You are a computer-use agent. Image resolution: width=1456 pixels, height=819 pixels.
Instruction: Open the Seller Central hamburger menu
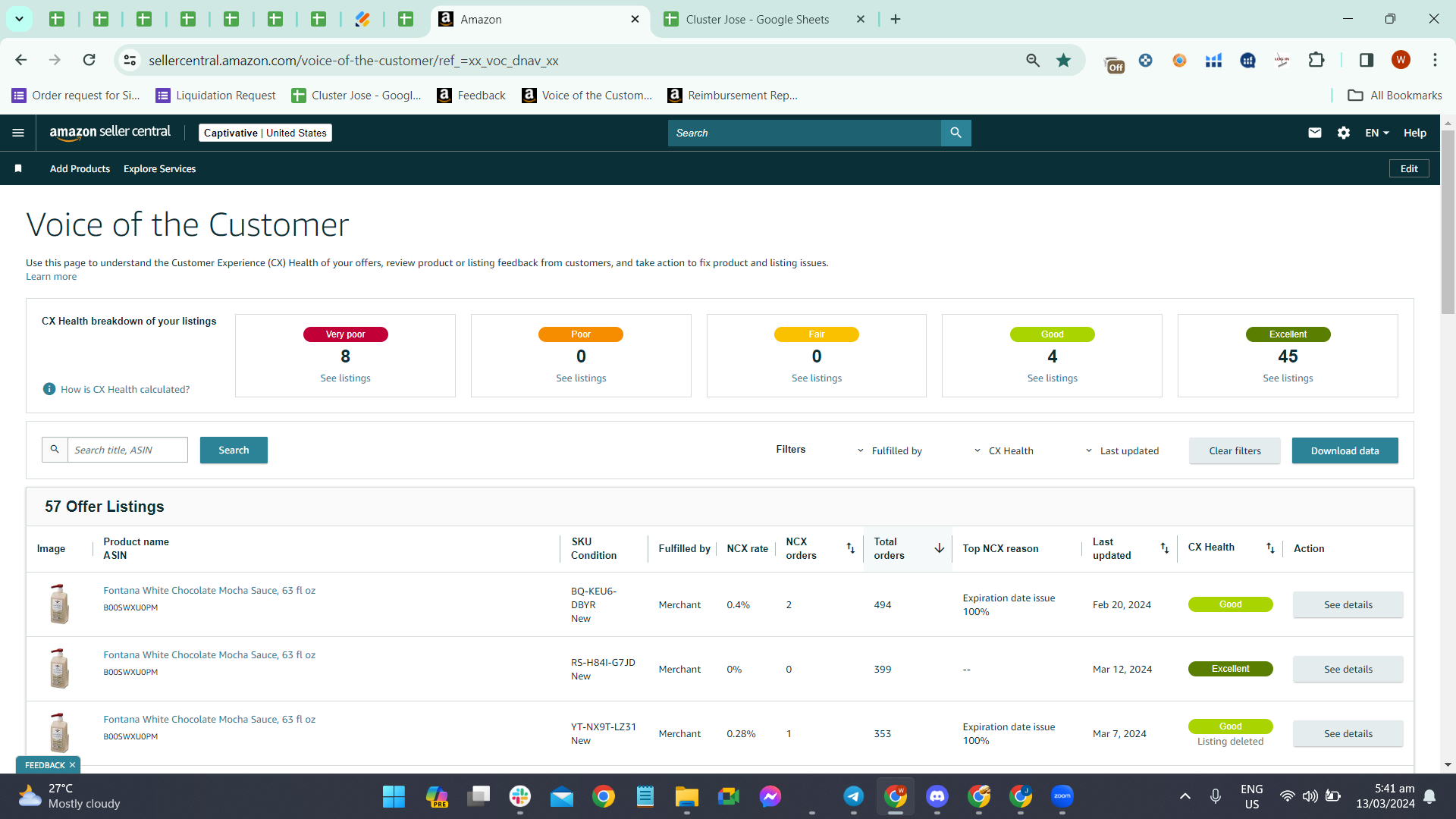(18, 133)
